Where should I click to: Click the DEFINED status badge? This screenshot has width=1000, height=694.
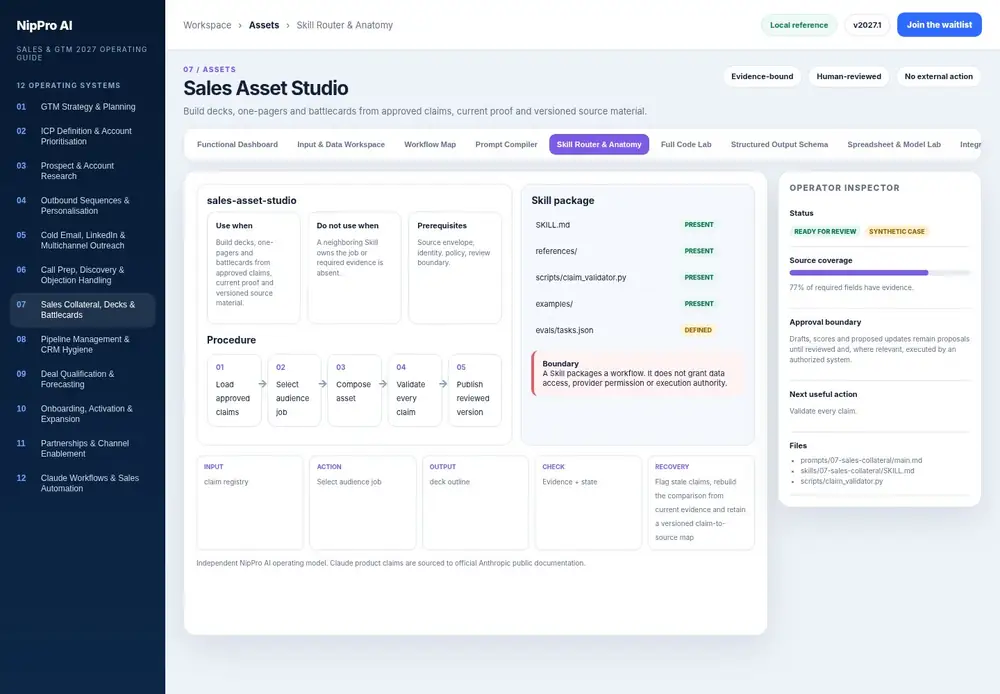point(698,330)
